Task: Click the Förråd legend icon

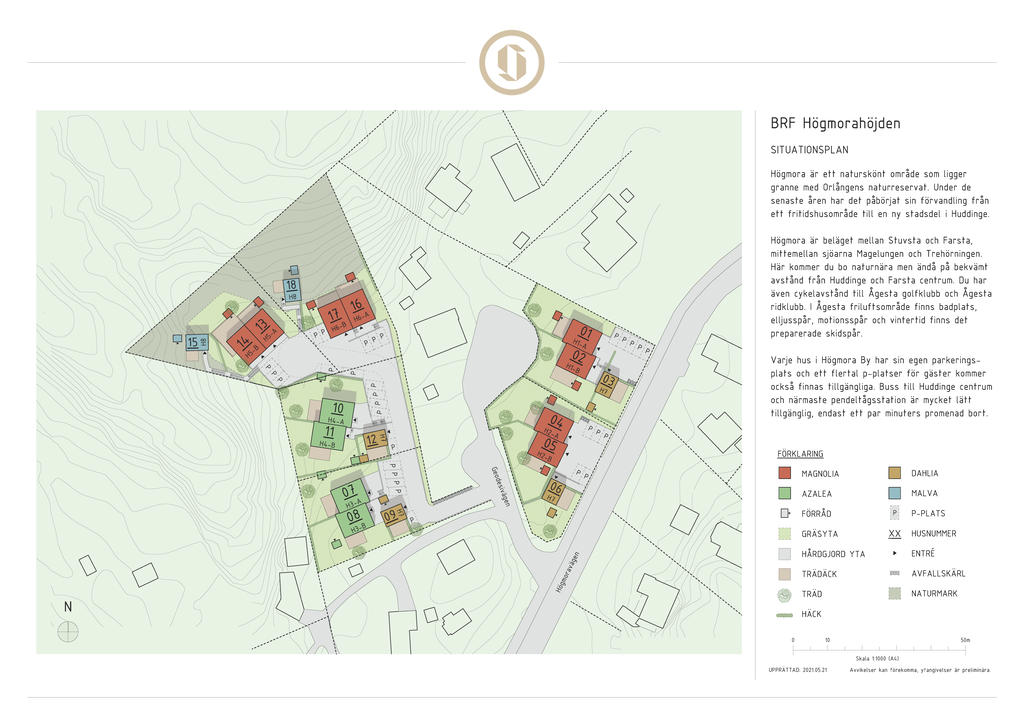Action: (x=785, y=513)
